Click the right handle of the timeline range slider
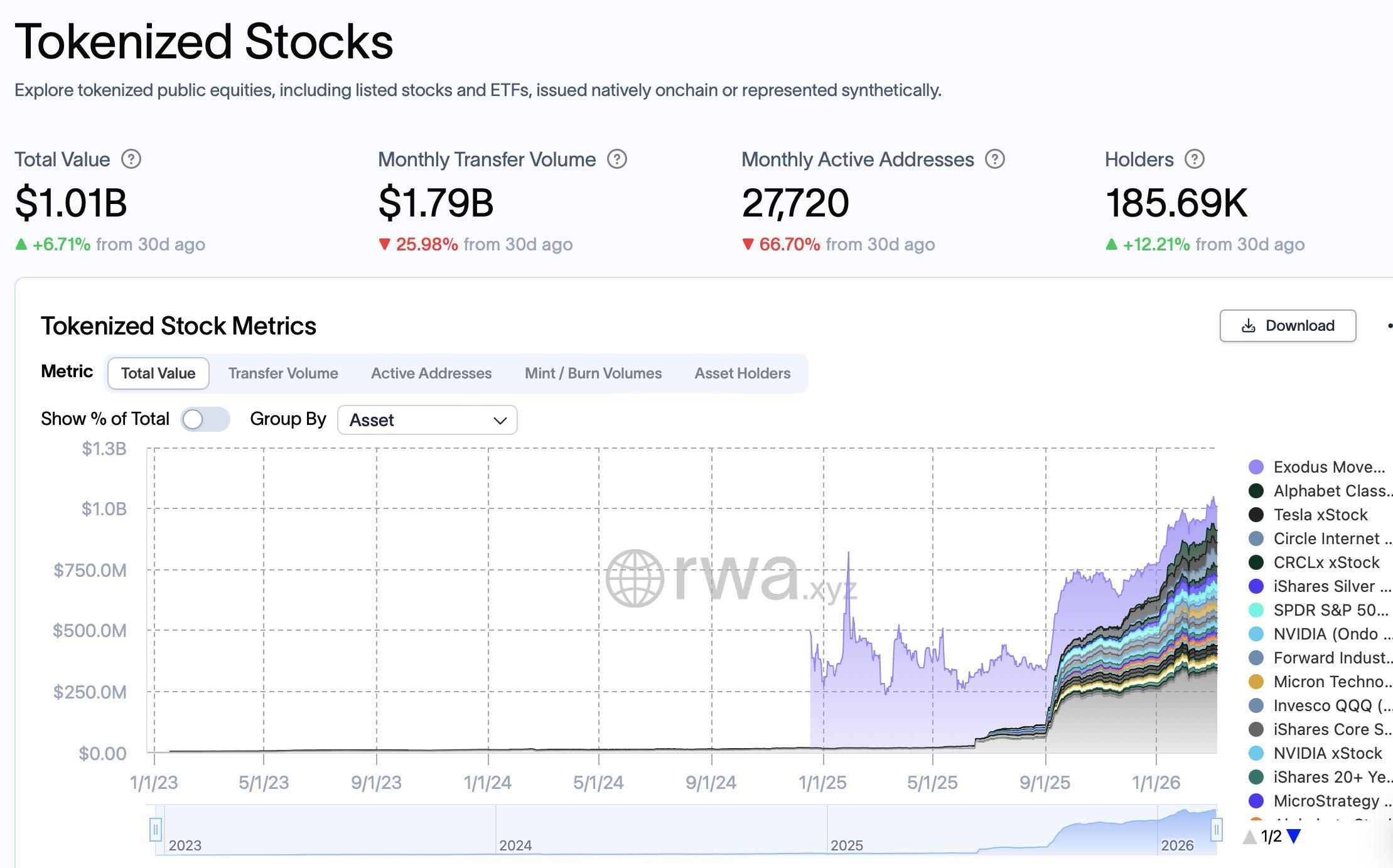Viewport: 1393px width, 868px height. pos(1216,828)
